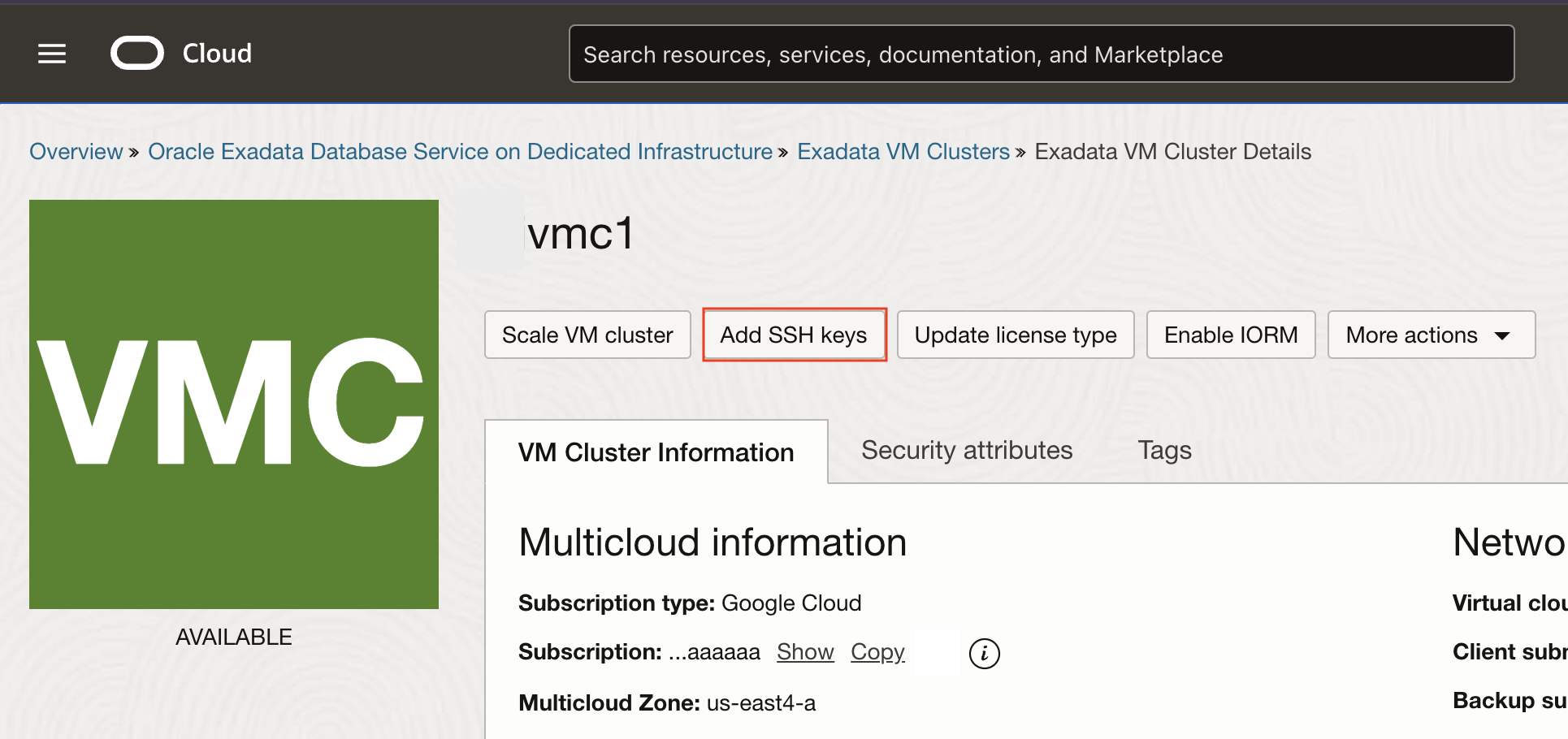This screenshot has width=1568, height=739.
Task: Click Add SSH keys button
Action: pyautogui.click(x=794, y=335)
